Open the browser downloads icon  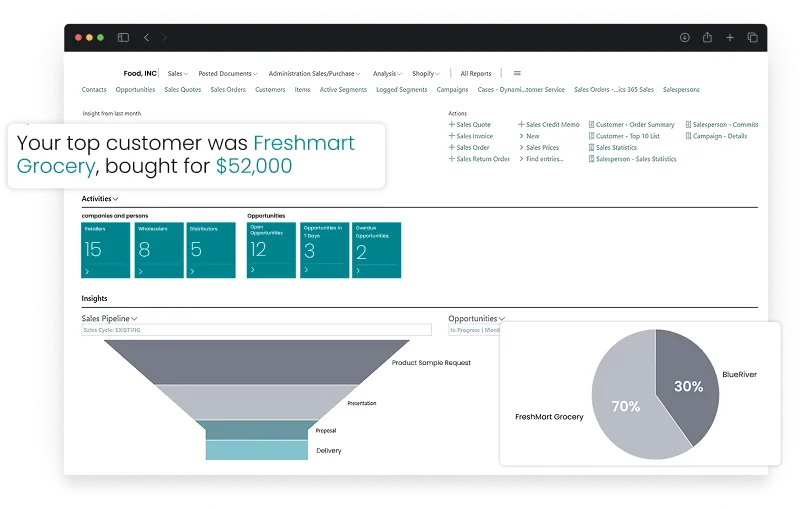click(x=685, y=37)
